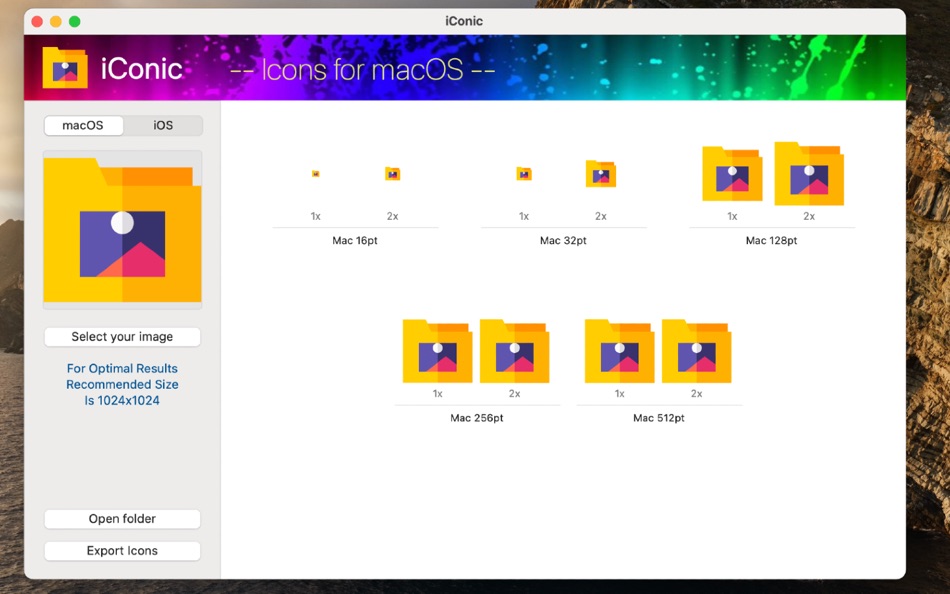This screenshot has width=950, height=594.
Task: Click the 1x label under Mac 512pt
Action: tap(619, 394)
